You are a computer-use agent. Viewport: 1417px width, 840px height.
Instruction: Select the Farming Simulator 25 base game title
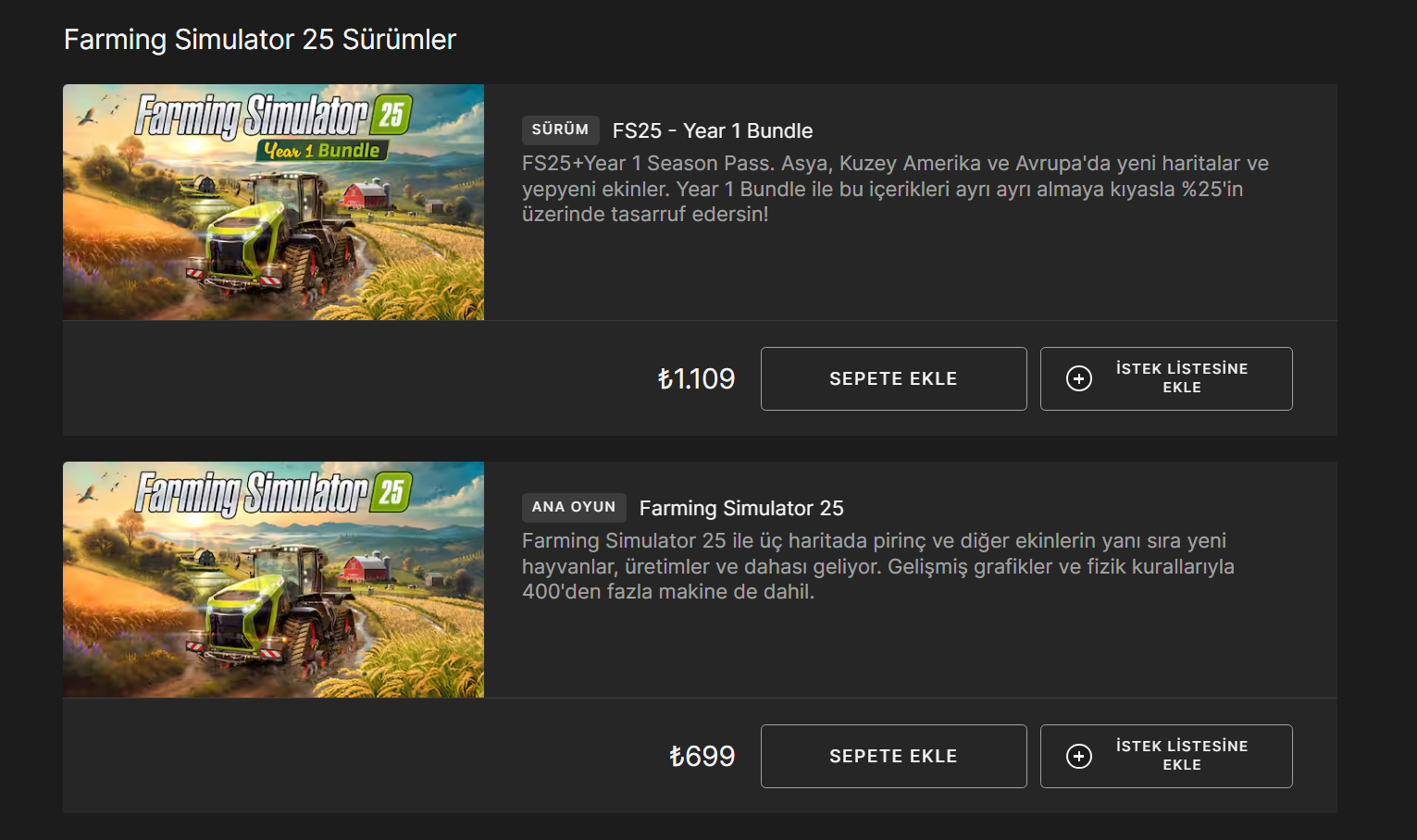(x=741, y=508)
